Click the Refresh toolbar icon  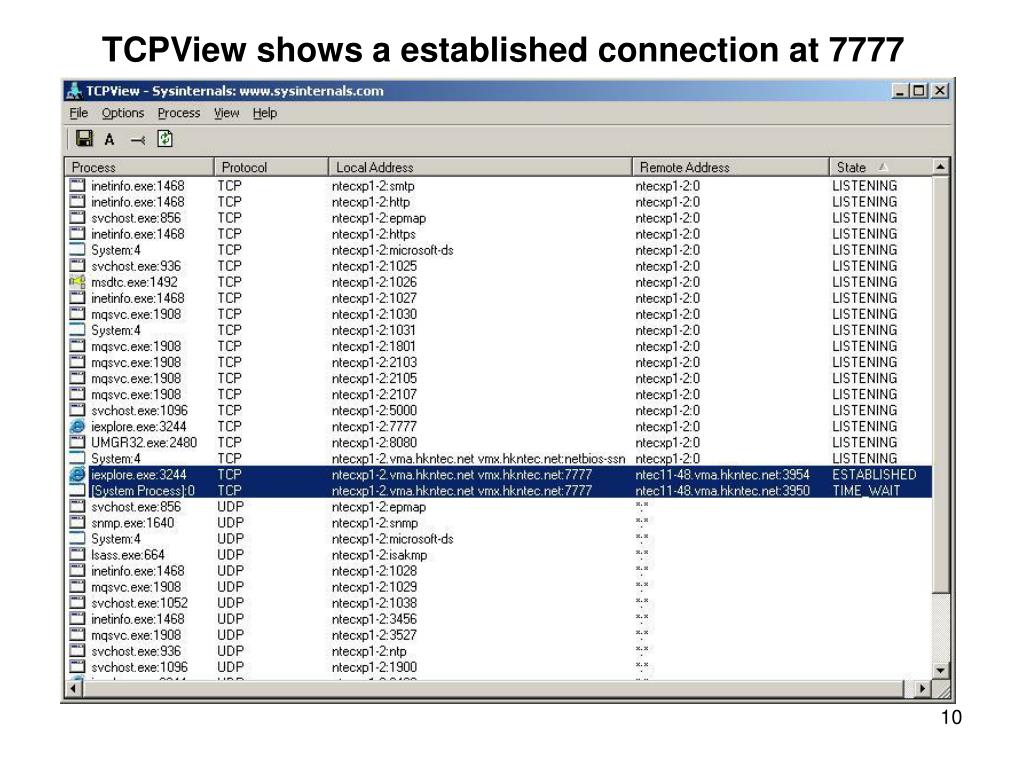165,138
